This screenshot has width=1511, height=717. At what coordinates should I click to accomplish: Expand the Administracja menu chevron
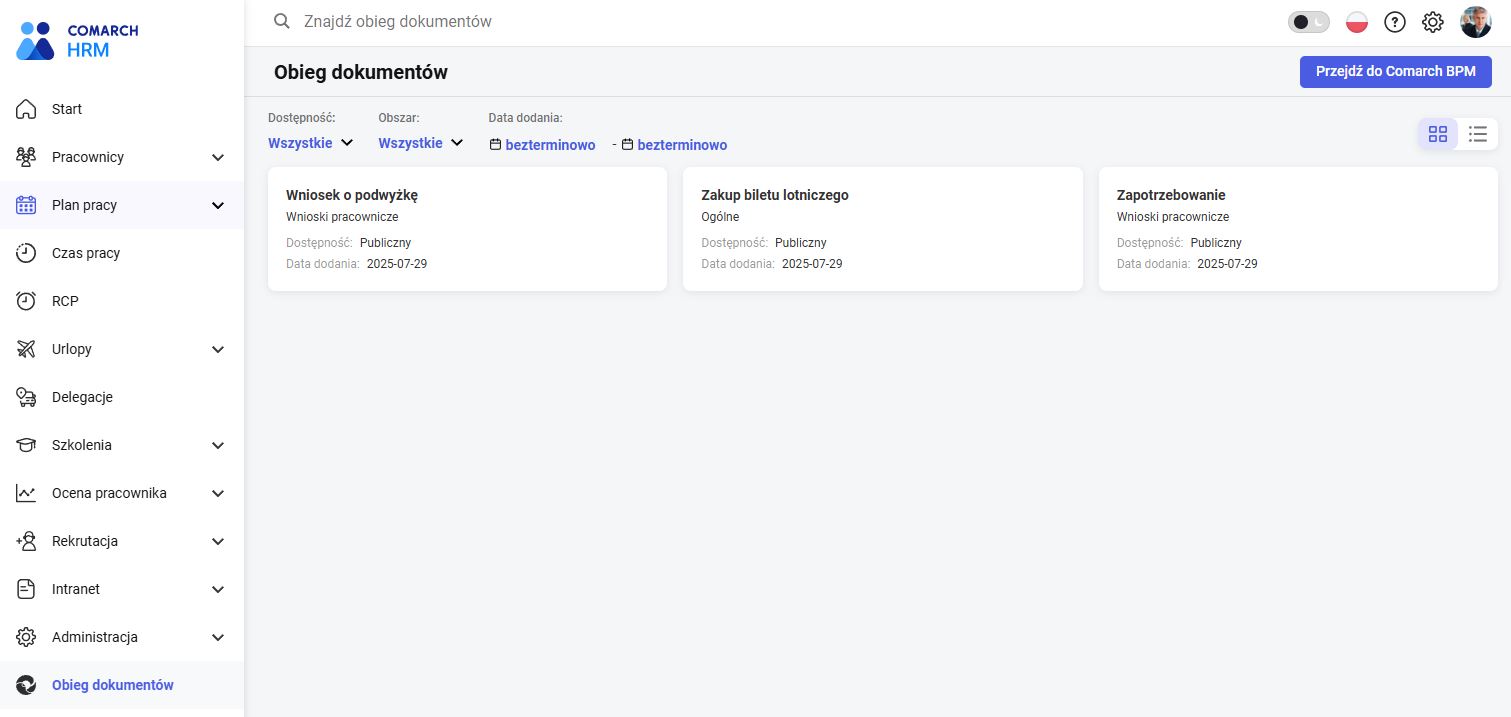pos(218,637)
